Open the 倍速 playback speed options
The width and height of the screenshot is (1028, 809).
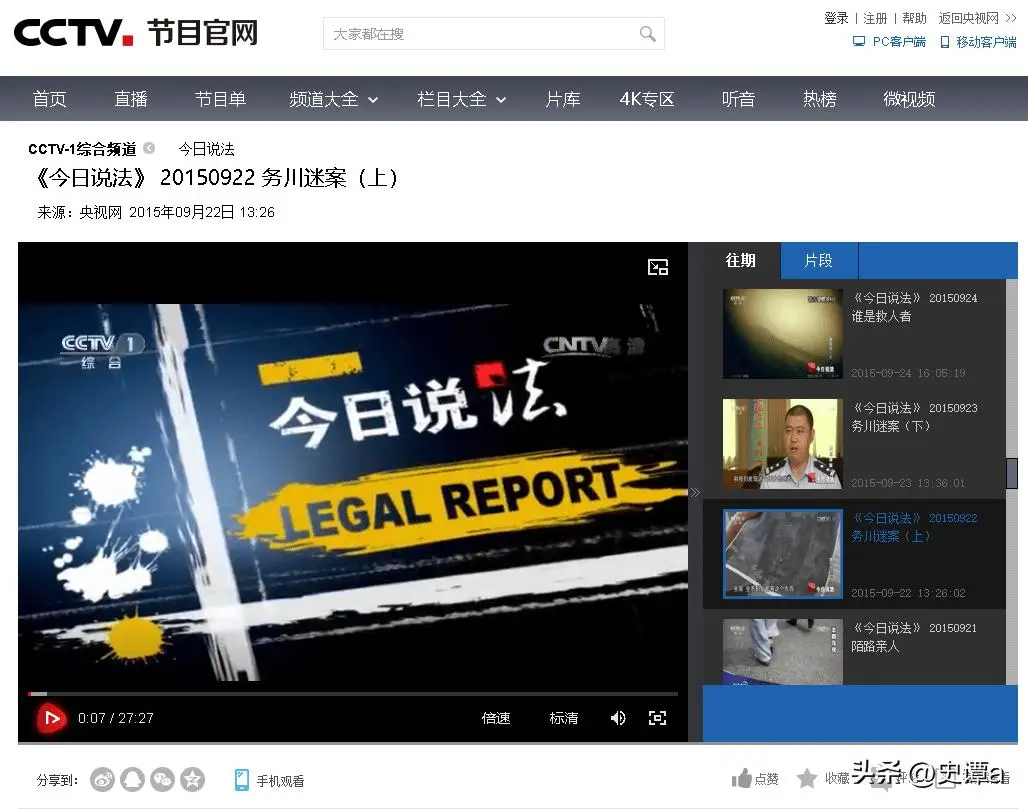pyautogui.click(x=495, y=718)
